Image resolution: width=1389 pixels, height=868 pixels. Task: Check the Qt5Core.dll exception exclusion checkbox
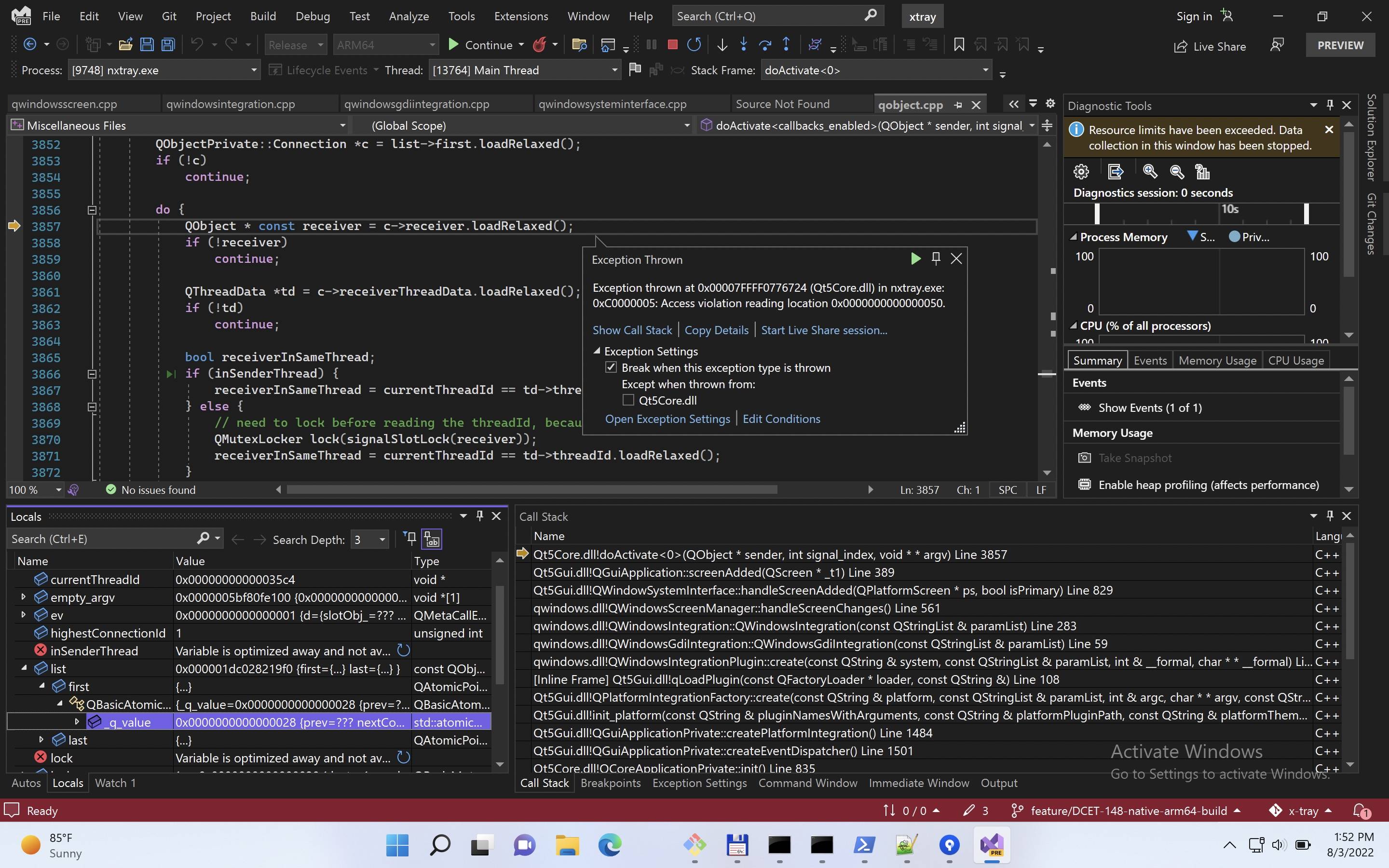pyautogui.click(x=628, y=400)
